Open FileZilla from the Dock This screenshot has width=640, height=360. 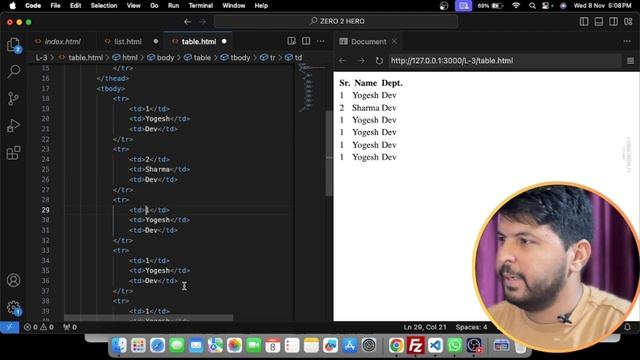pos(416,346)
